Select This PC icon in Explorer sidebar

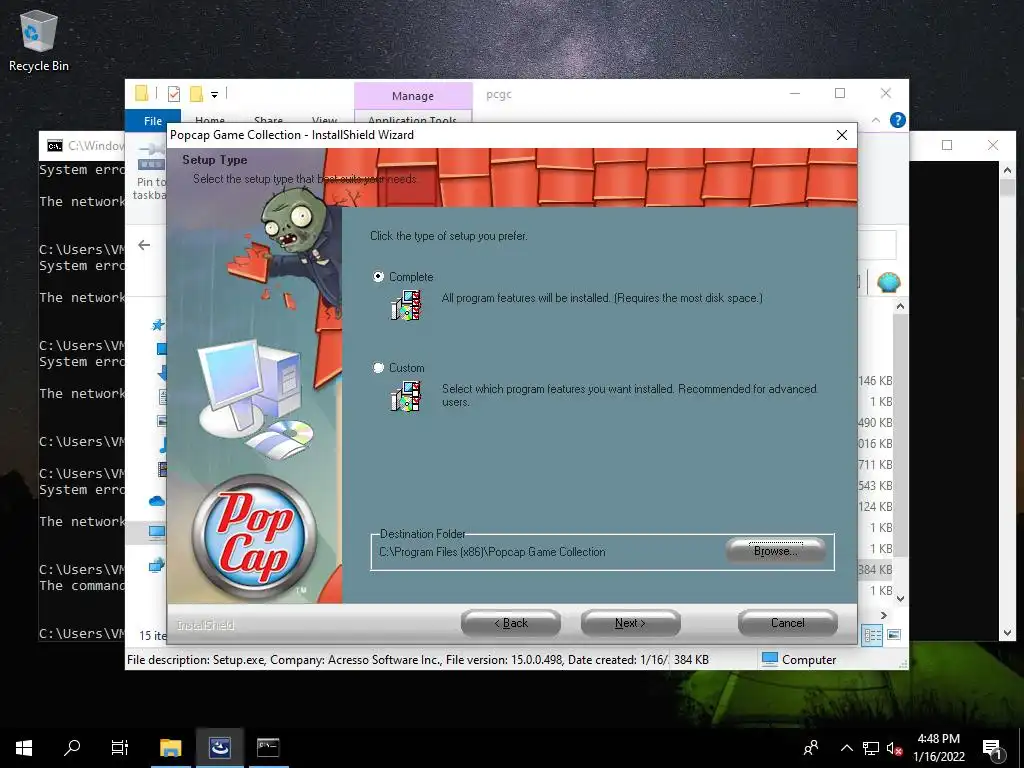pyautogui.click(x=157, y=532)
